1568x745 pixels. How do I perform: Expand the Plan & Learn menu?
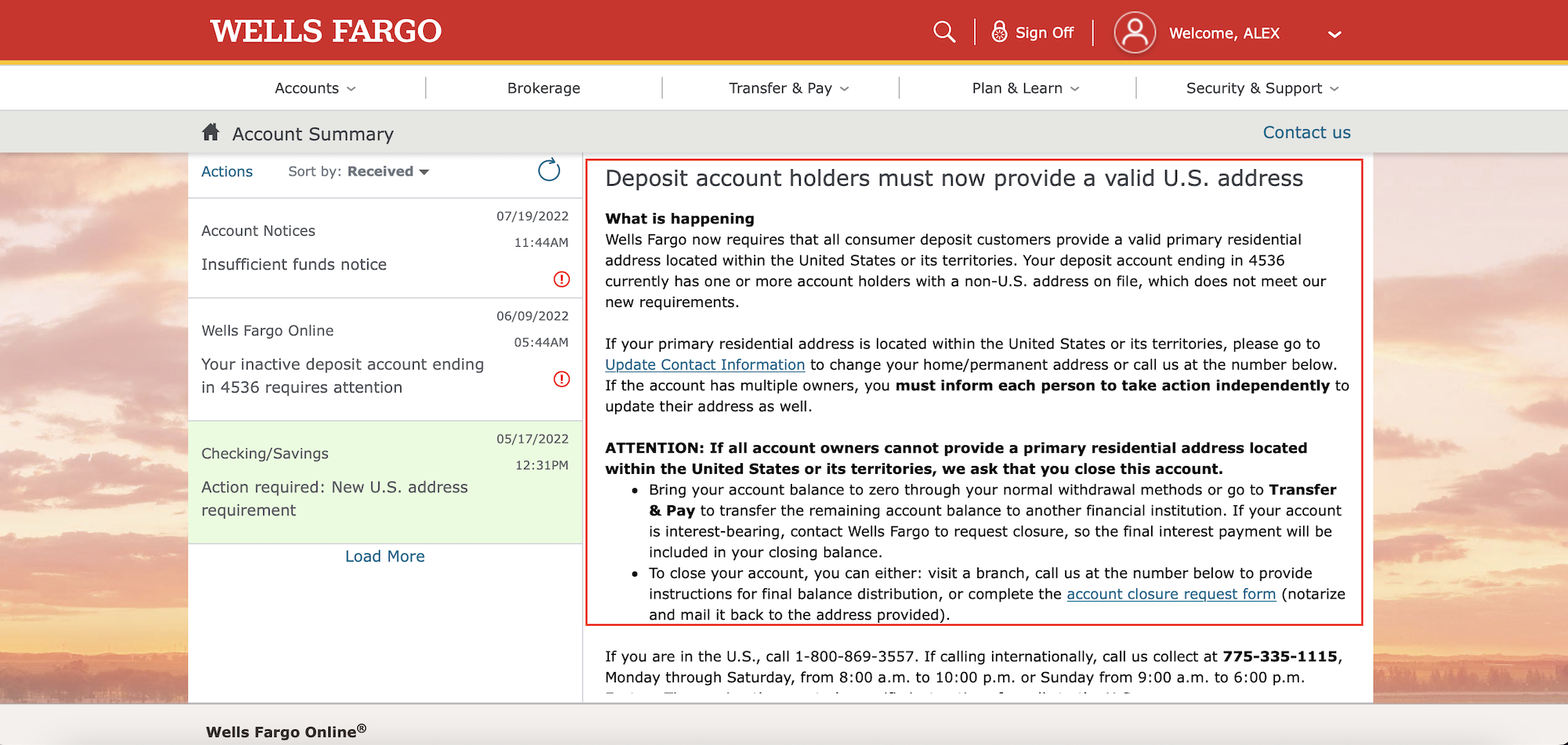(1026, 88)
